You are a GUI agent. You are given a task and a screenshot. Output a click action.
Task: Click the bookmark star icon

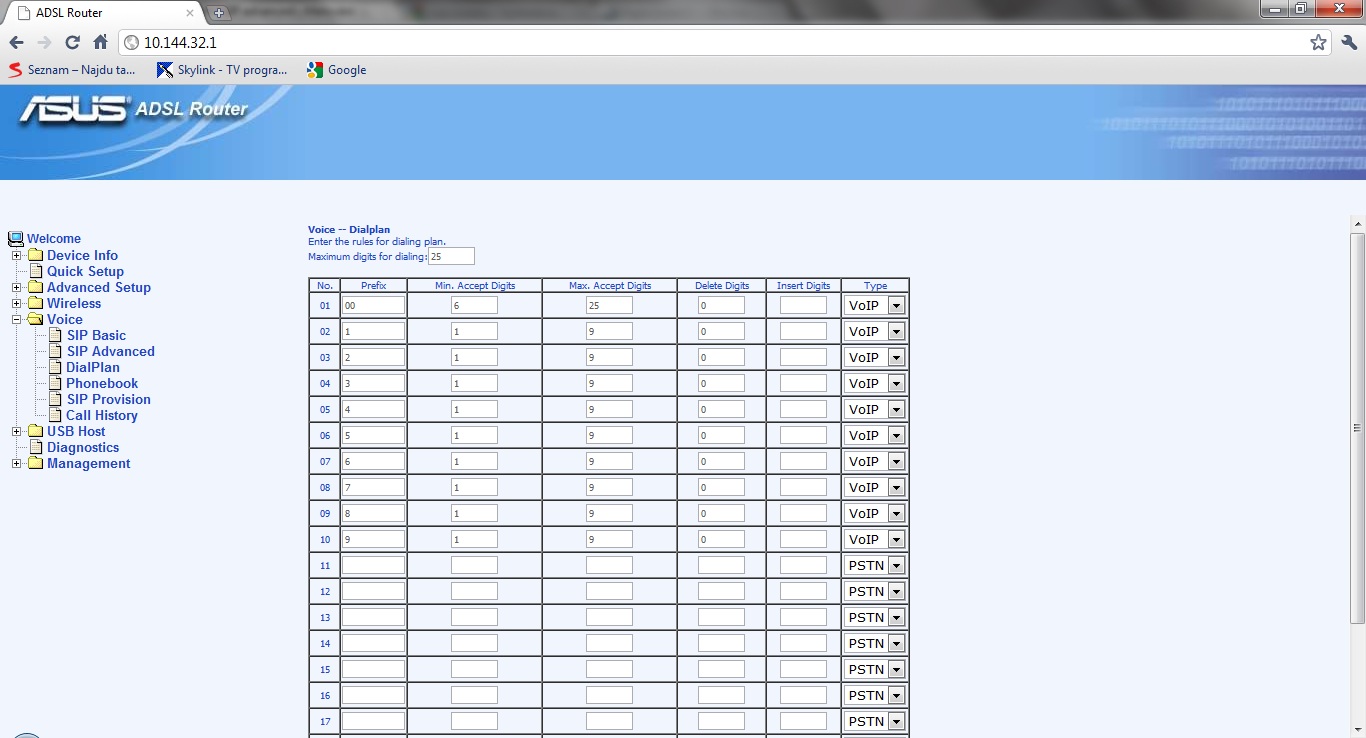(1318, 42)
